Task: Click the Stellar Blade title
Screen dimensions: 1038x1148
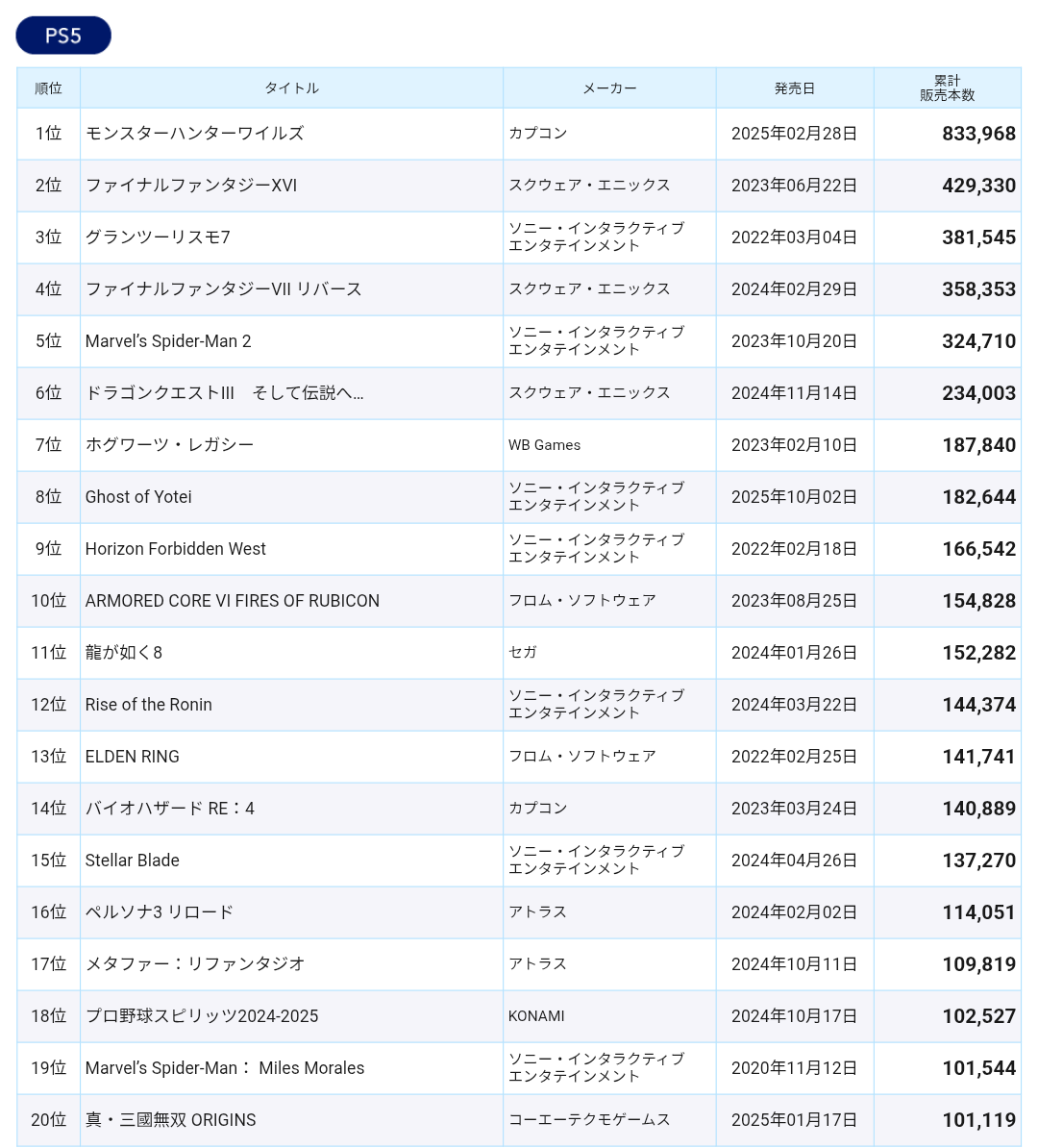Action: [132, 861]
